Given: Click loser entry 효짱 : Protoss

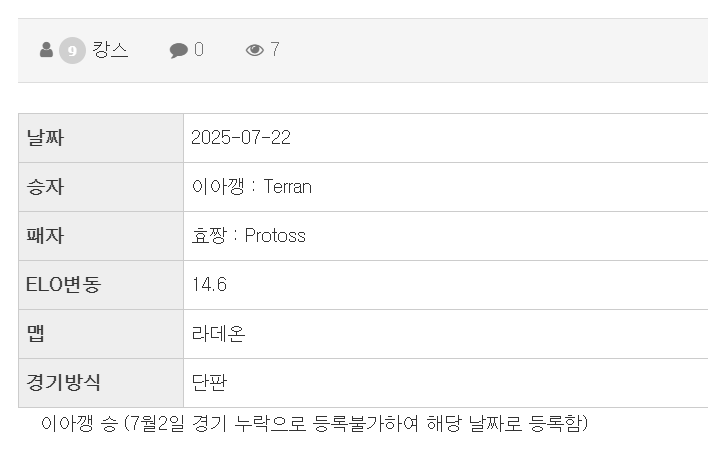Looking at the screenshot, I should [248, 236].
